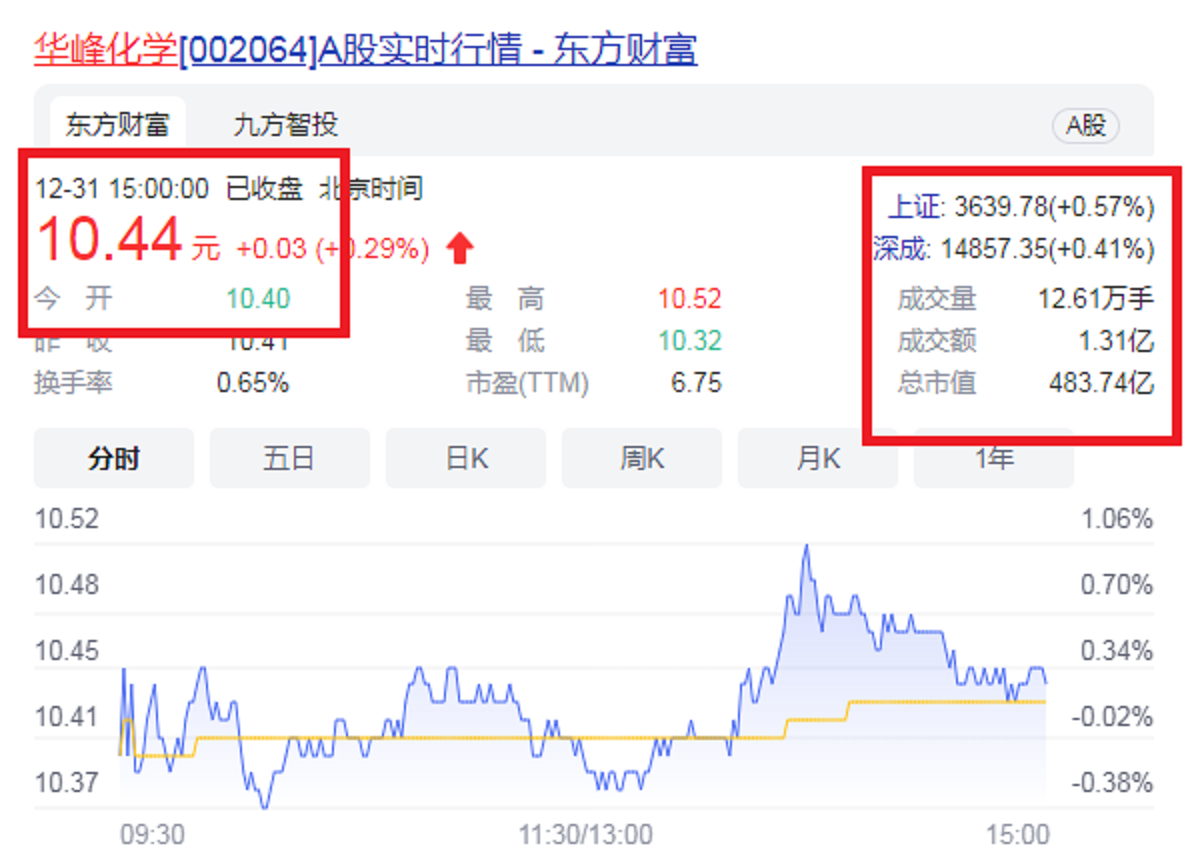Image resolution: width=1192 pixels, height=862 pixels.
Task: Click the -0.38% axis label
Action: [1112, 782]
